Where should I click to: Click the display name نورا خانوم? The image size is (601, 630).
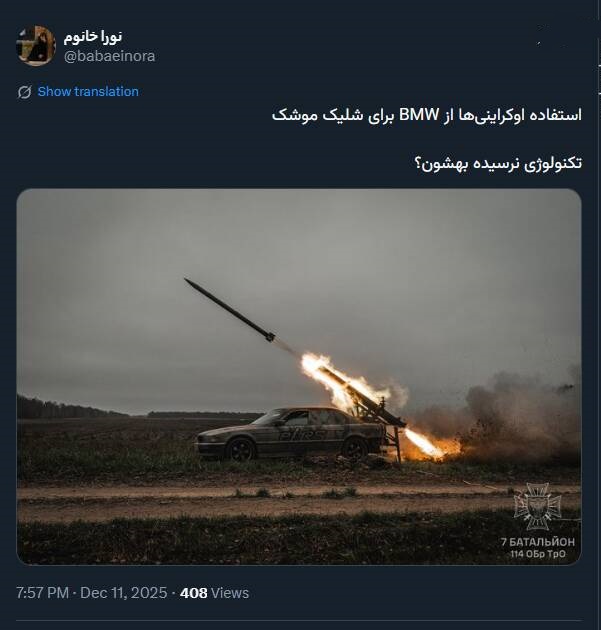click(93, 37)
